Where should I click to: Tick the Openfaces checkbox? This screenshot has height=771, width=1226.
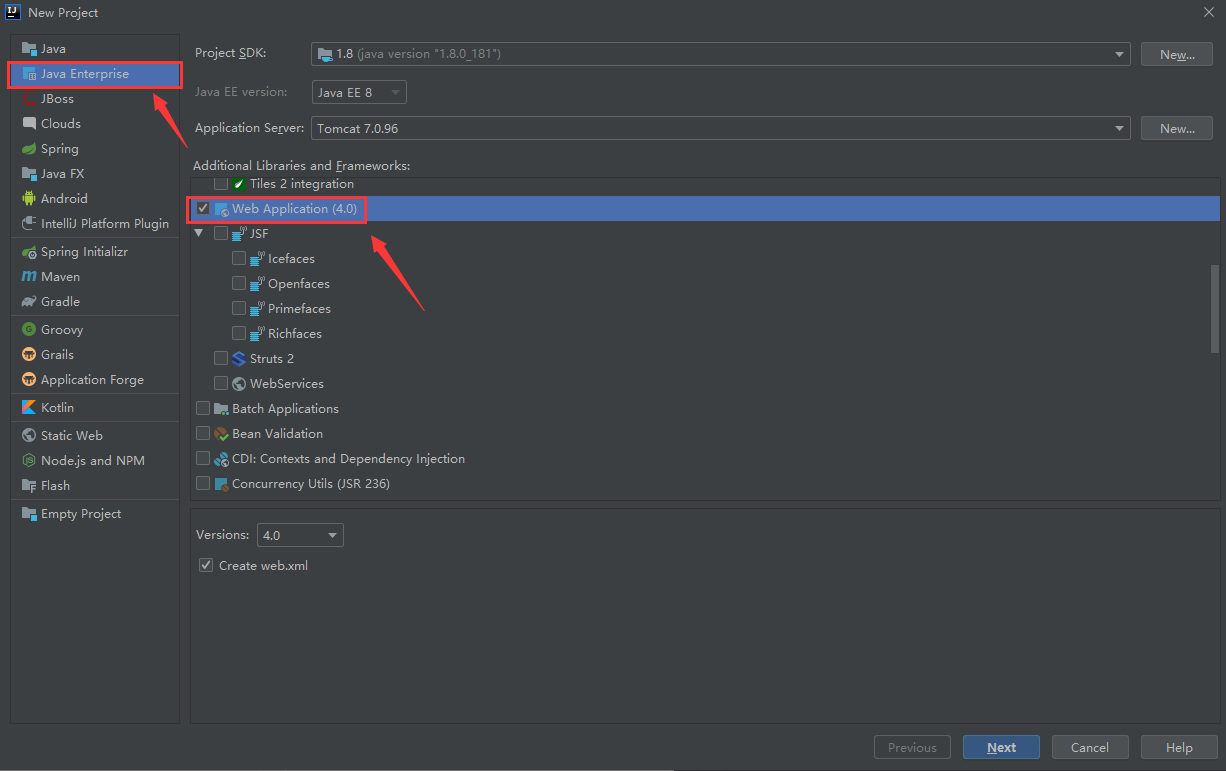(239, 284)
